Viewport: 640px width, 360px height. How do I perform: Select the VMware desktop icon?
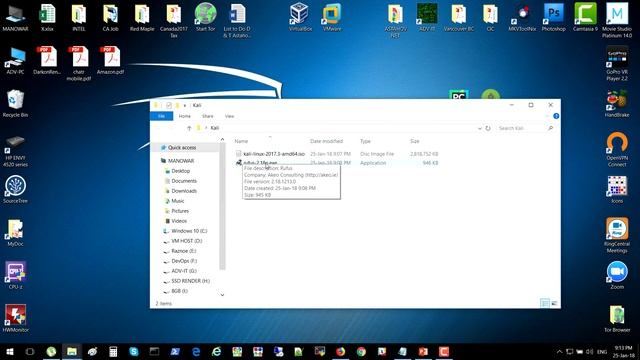[x=332, y=17]
